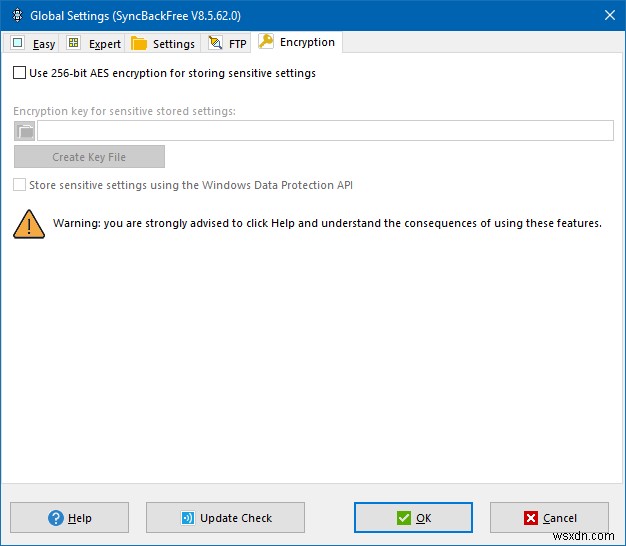Close the Global Settings window

click(610, 15)
